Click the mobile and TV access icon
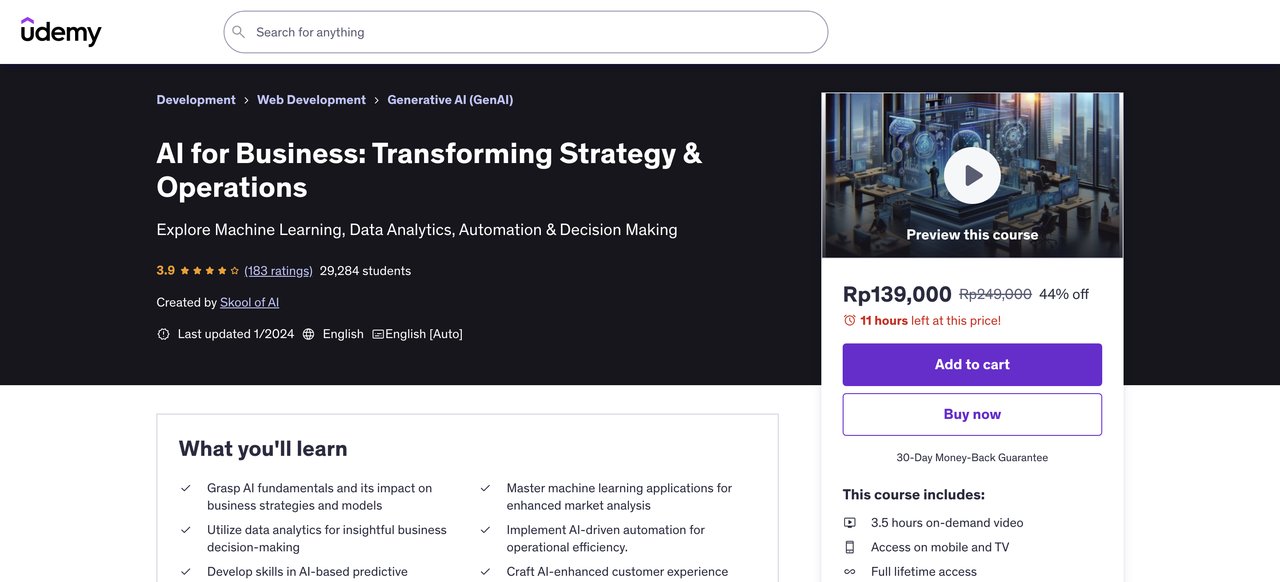 click(850, 547)
